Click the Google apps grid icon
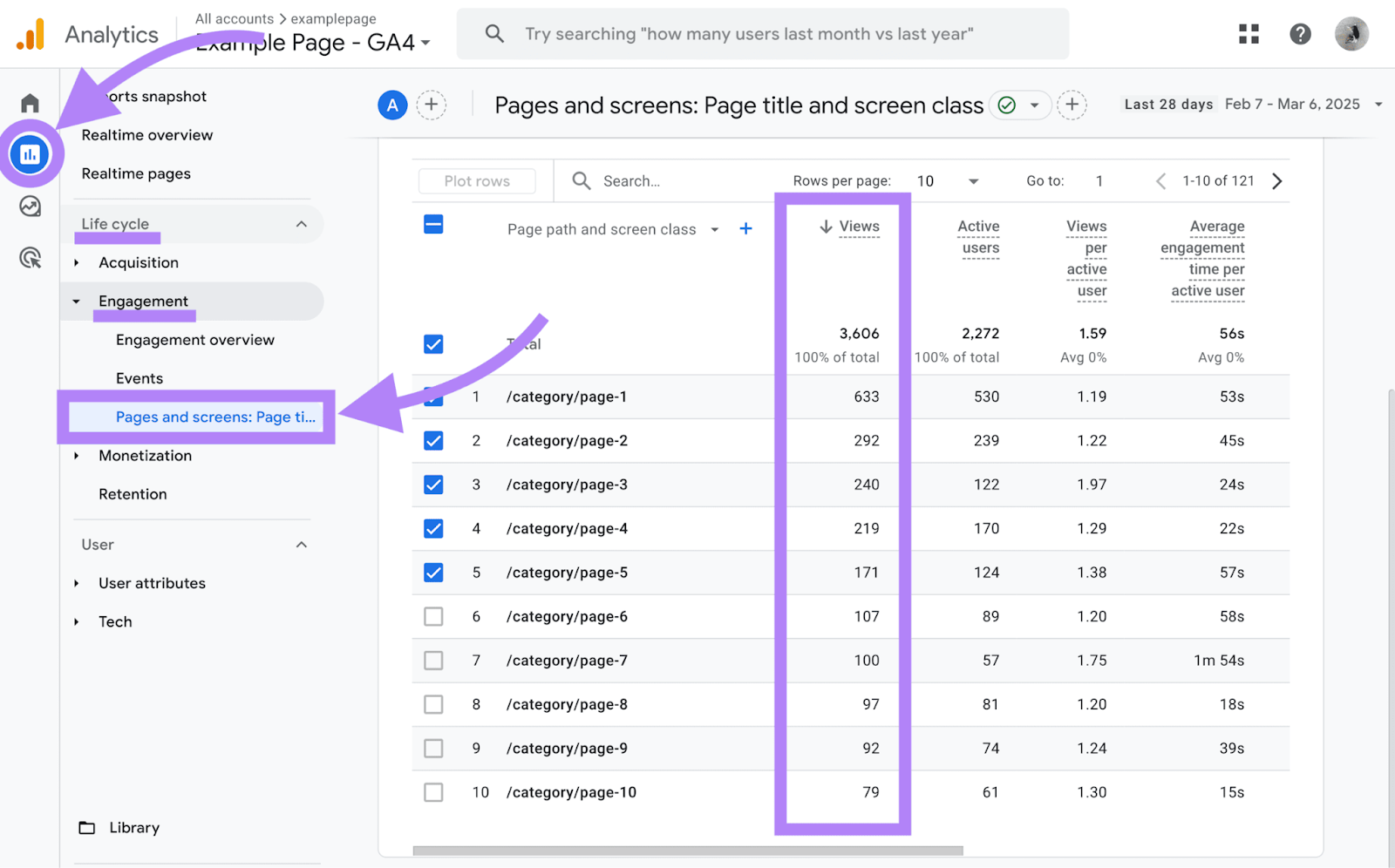1395x868 pixels. [x=1249, y=33]
